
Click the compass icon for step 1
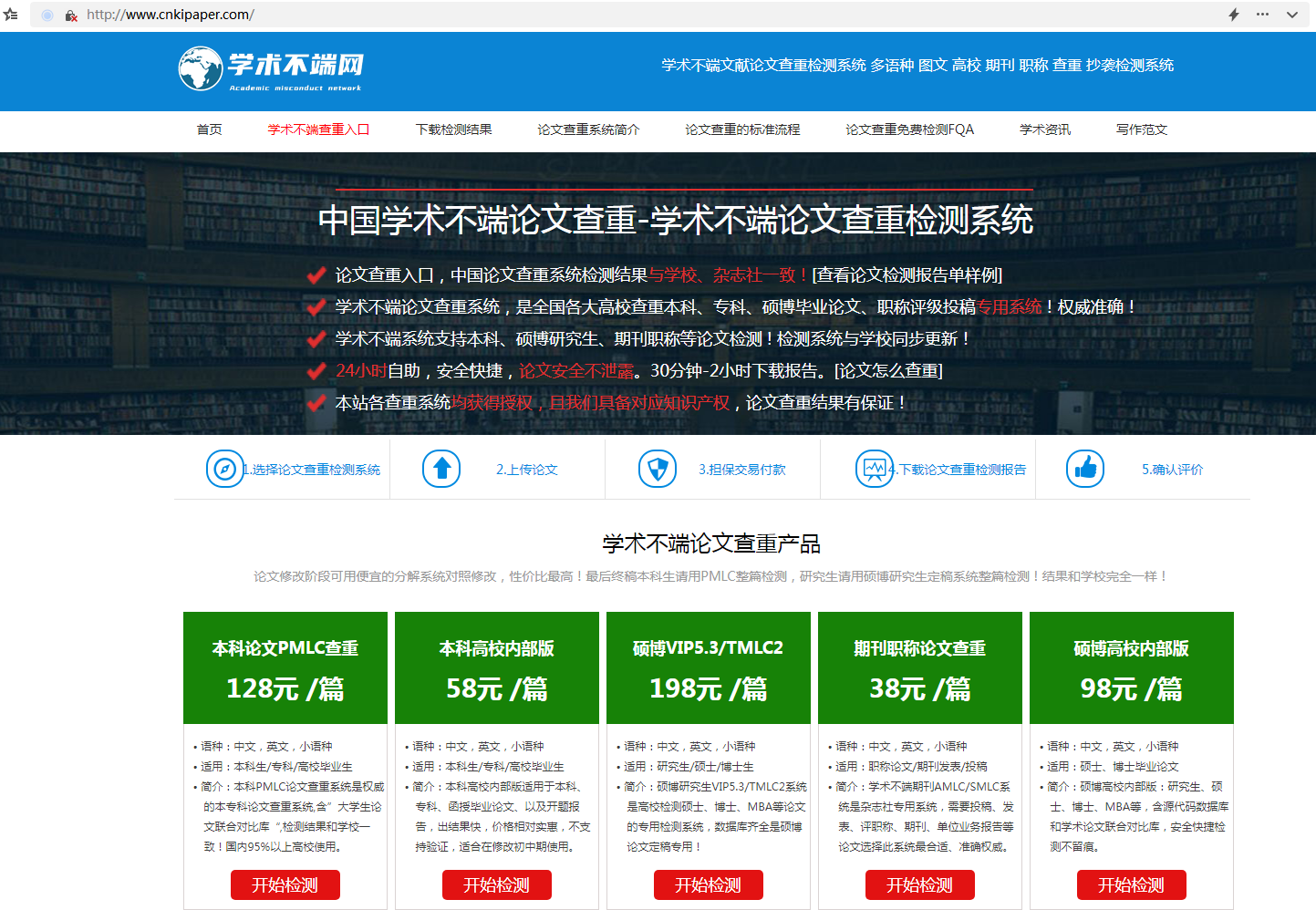224,470
